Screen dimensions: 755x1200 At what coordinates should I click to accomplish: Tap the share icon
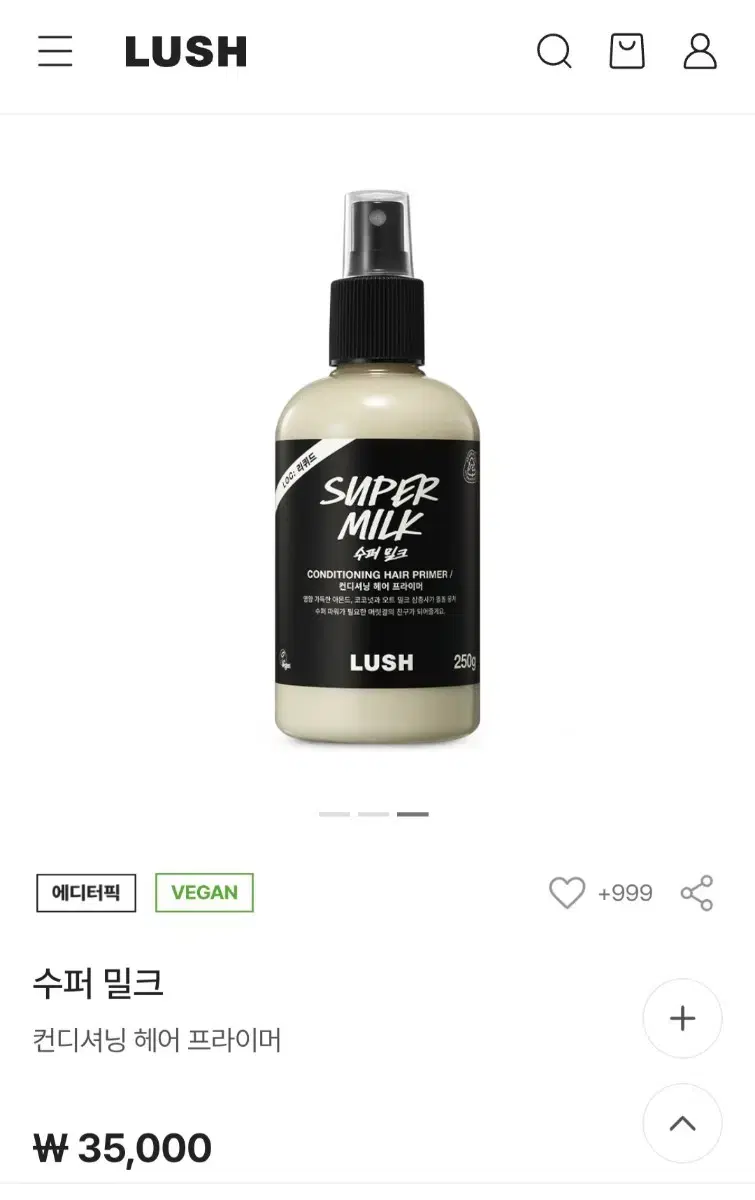(x=697, y=893)
